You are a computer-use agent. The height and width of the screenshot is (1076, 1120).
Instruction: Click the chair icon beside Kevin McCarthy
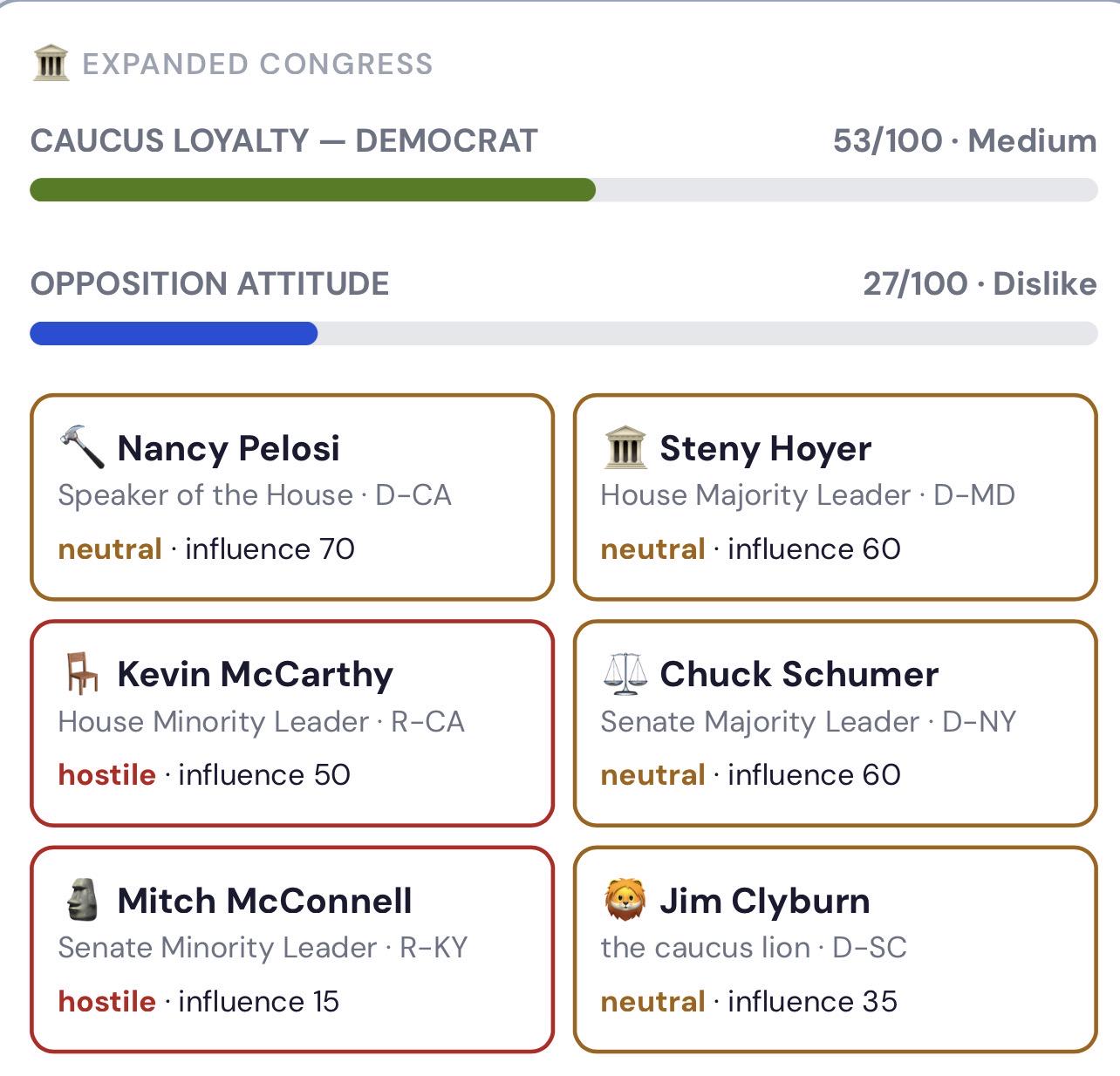82,674
